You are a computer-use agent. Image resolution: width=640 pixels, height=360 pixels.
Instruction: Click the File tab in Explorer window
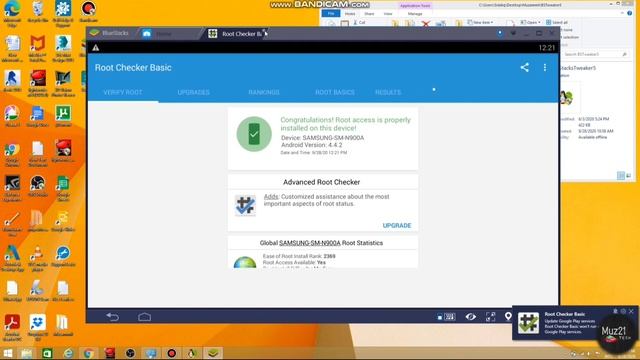coord(331,13)
